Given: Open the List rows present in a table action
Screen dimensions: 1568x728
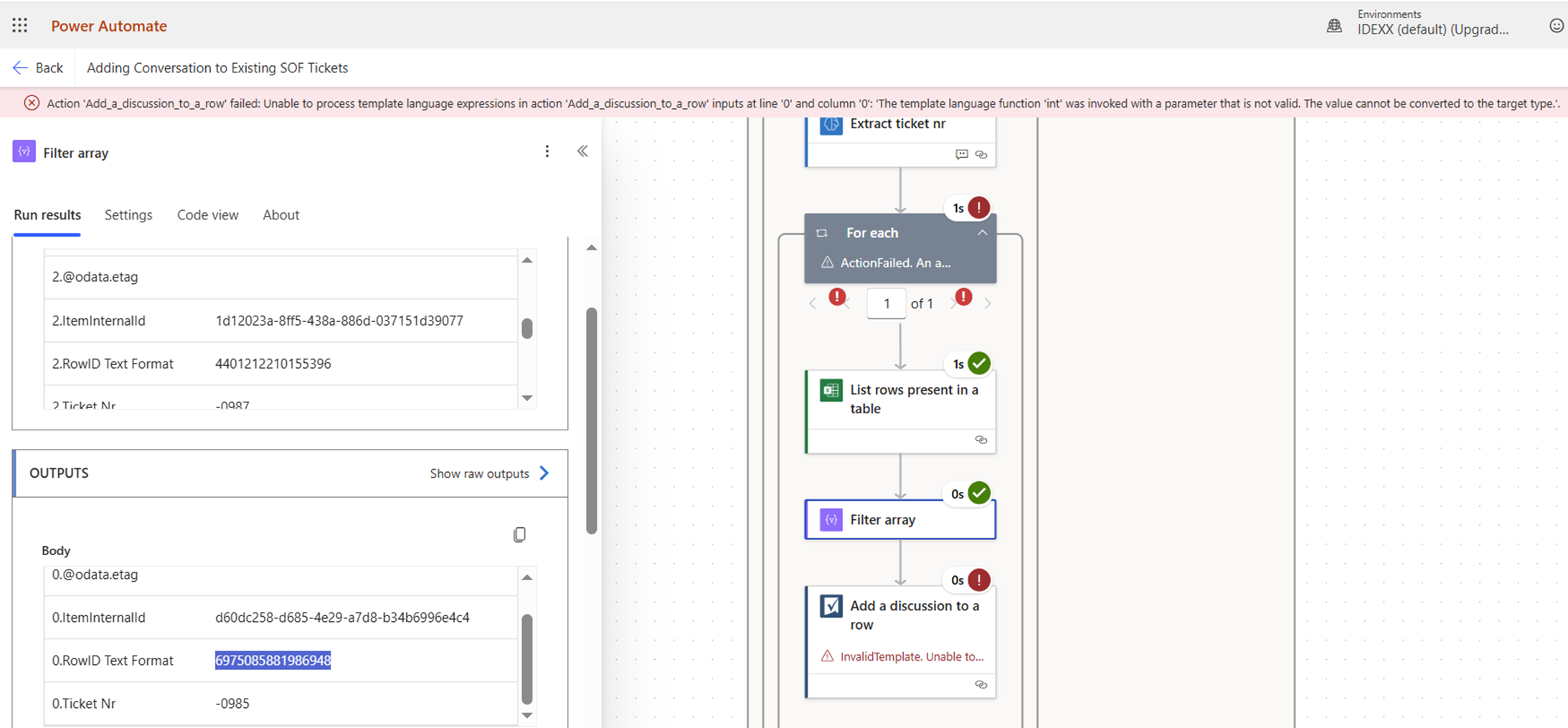Looking at the screenshot, I should (x=901, y=411).
